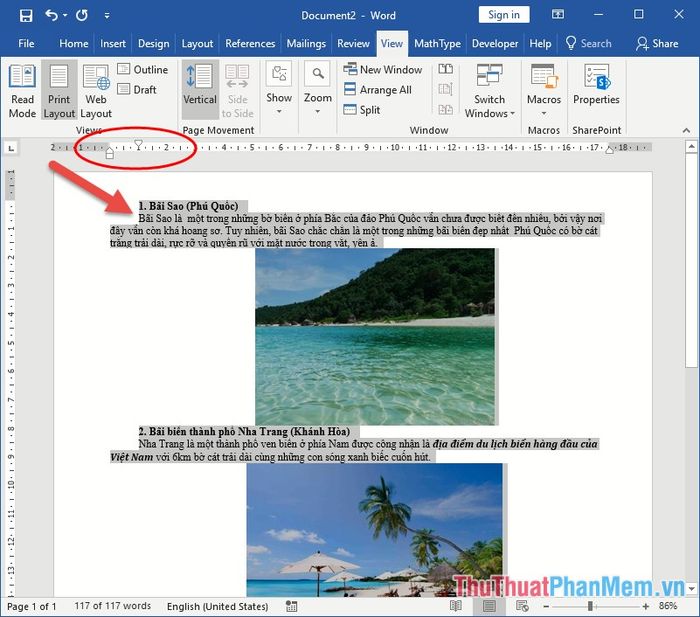700x617 pixels.
Task: Click Split window
Action: click(x=362, y=110)
